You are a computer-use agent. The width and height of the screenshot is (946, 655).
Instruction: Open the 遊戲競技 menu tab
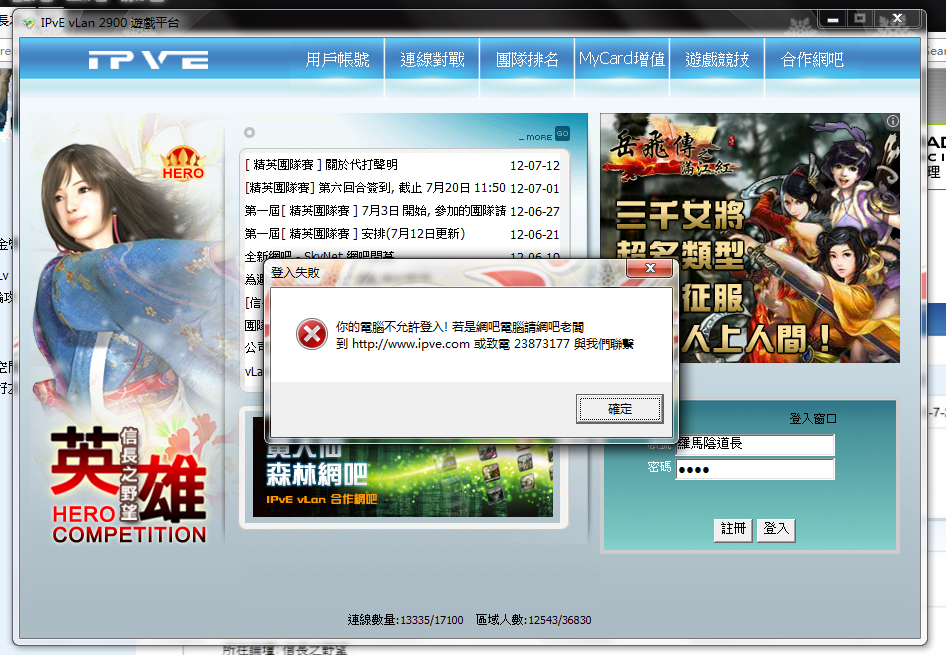(x=717, y=60)
